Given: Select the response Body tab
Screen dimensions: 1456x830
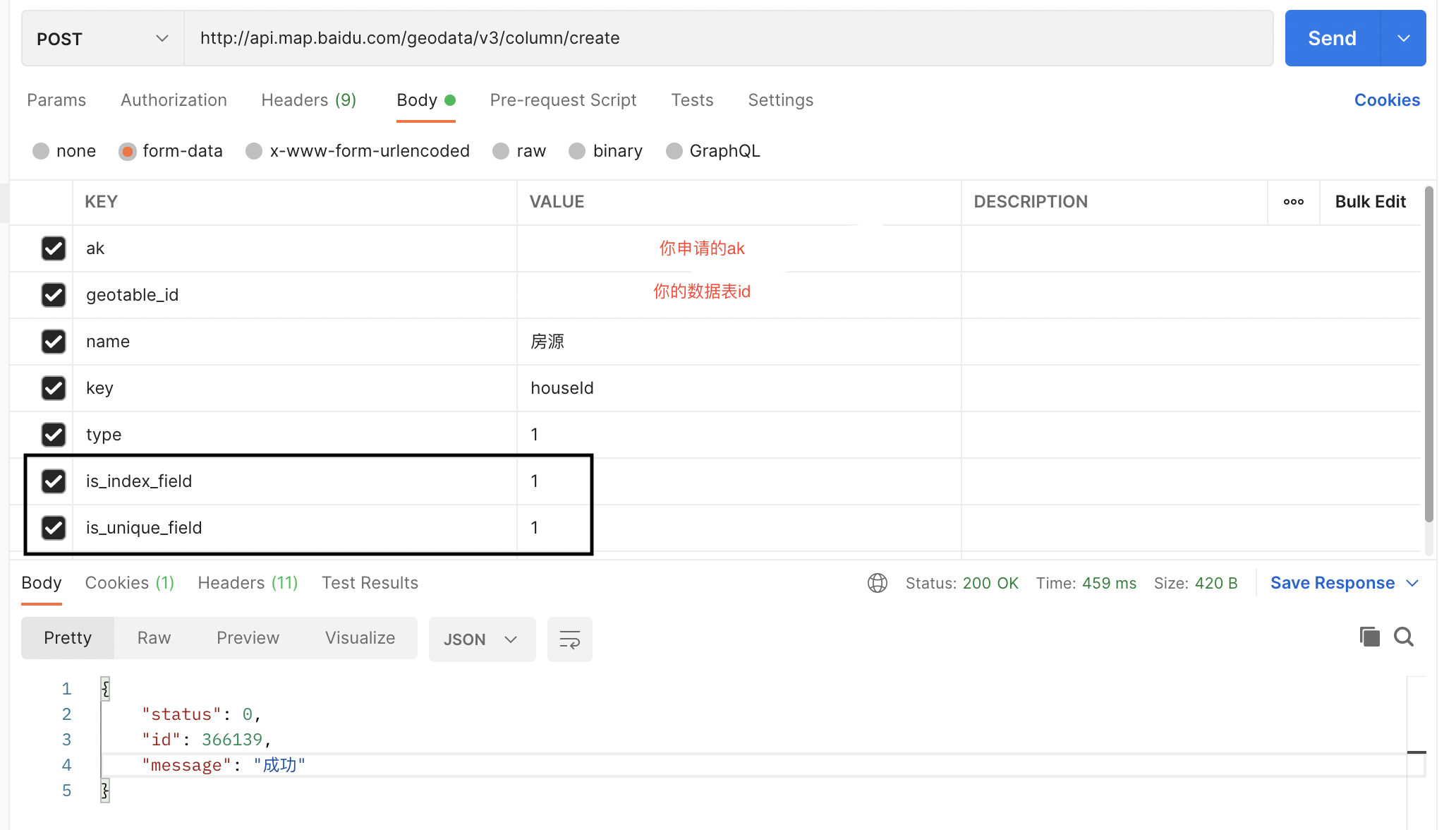Looking at the screenshot, I should (42, 583).
